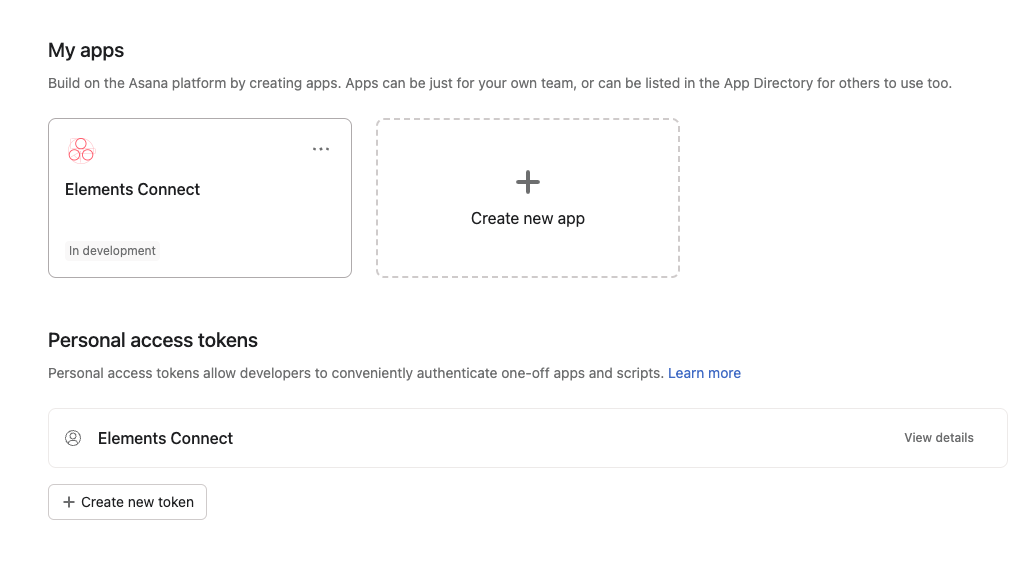The image size is (1028, 583).
Task: Click the My apps heading
Action: [86, 50]
